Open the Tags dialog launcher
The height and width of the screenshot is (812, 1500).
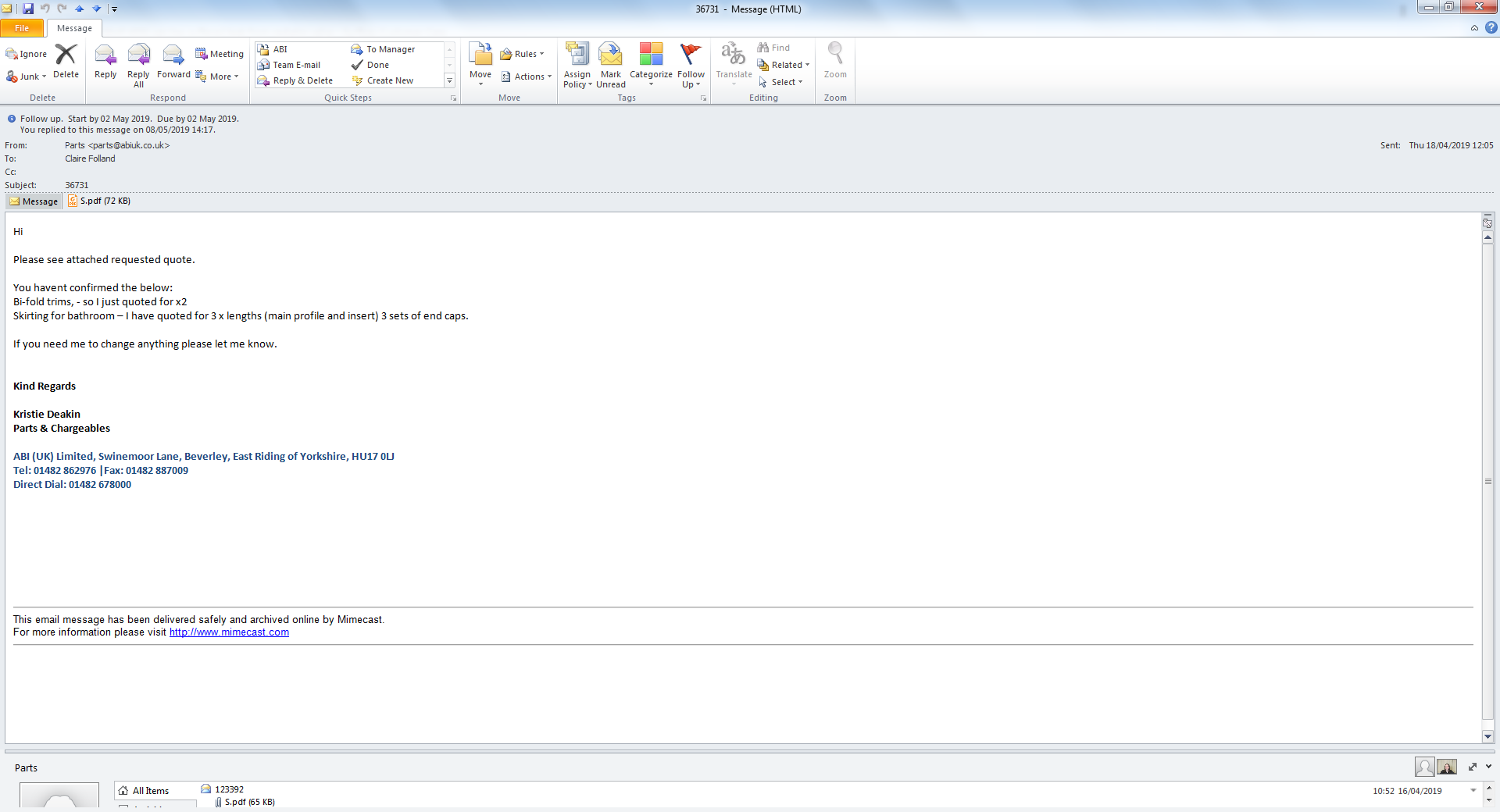pyautogui.click(x=703, y=98)
